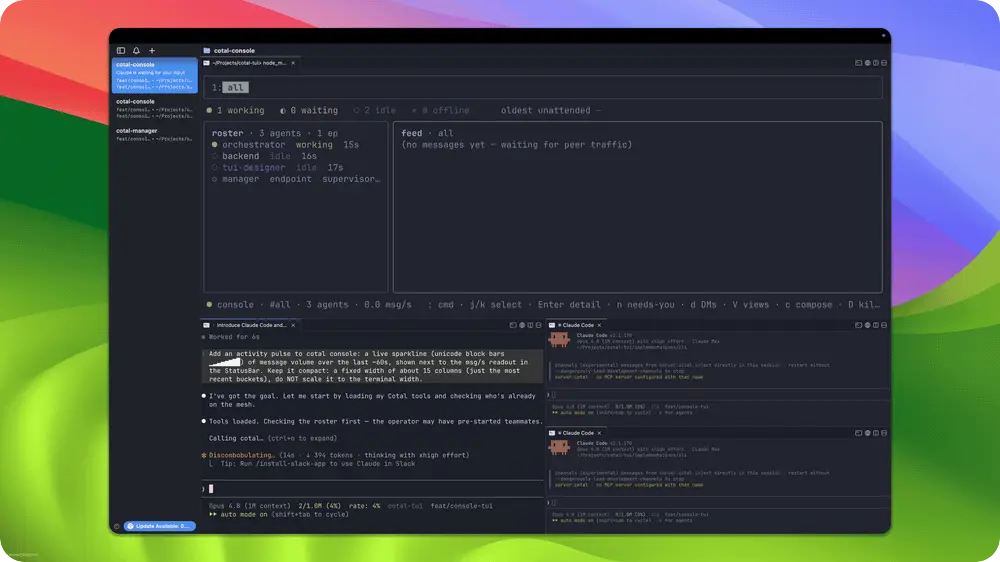Open the cotal-manager workspace
This screenshot has width=1000, height=562.
[154, 134]
